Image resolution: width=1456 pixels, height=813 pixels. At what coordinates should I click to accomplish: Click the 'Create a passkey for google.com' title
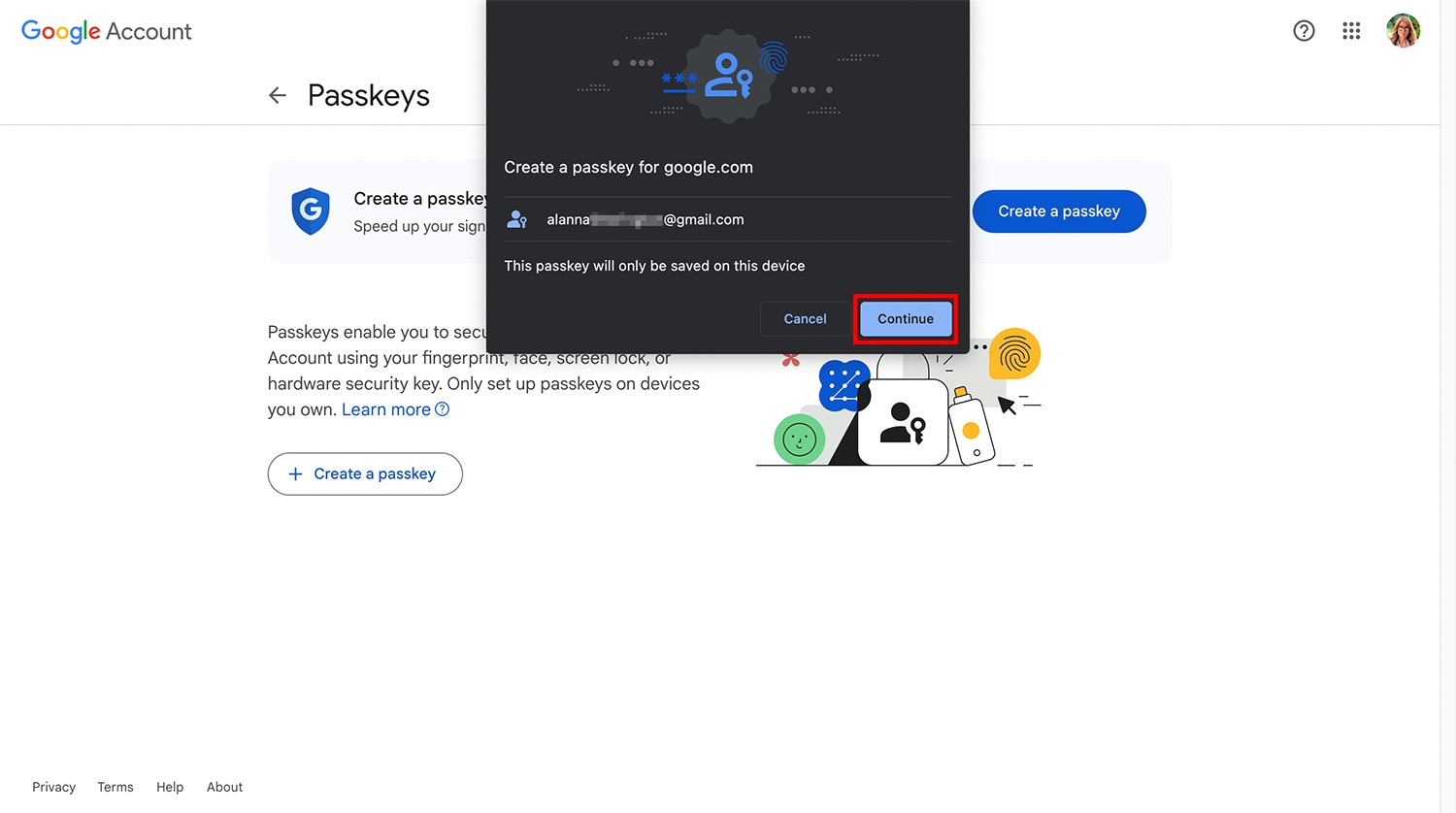tap(628, 167)
